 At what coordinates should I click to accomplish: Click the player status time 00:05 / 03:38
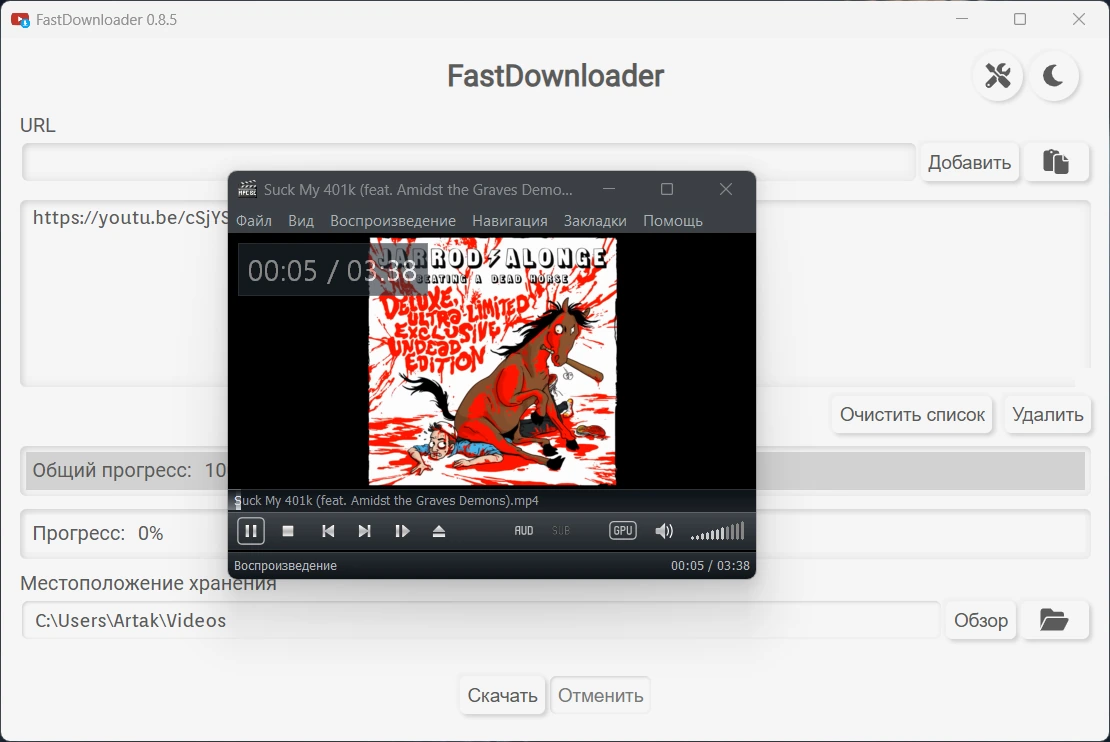710,566
